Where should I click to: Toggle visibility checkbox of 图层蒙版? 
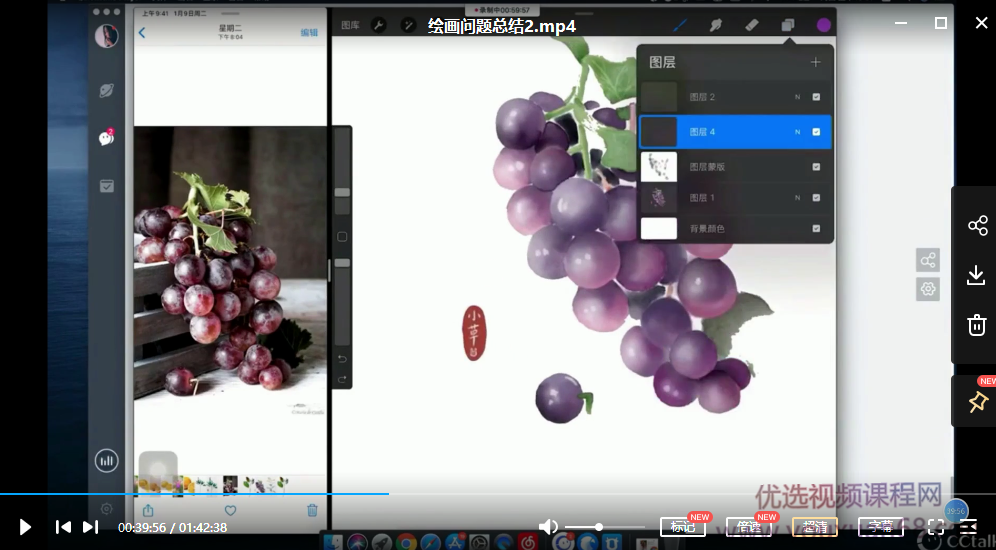[x=816, y=167]
